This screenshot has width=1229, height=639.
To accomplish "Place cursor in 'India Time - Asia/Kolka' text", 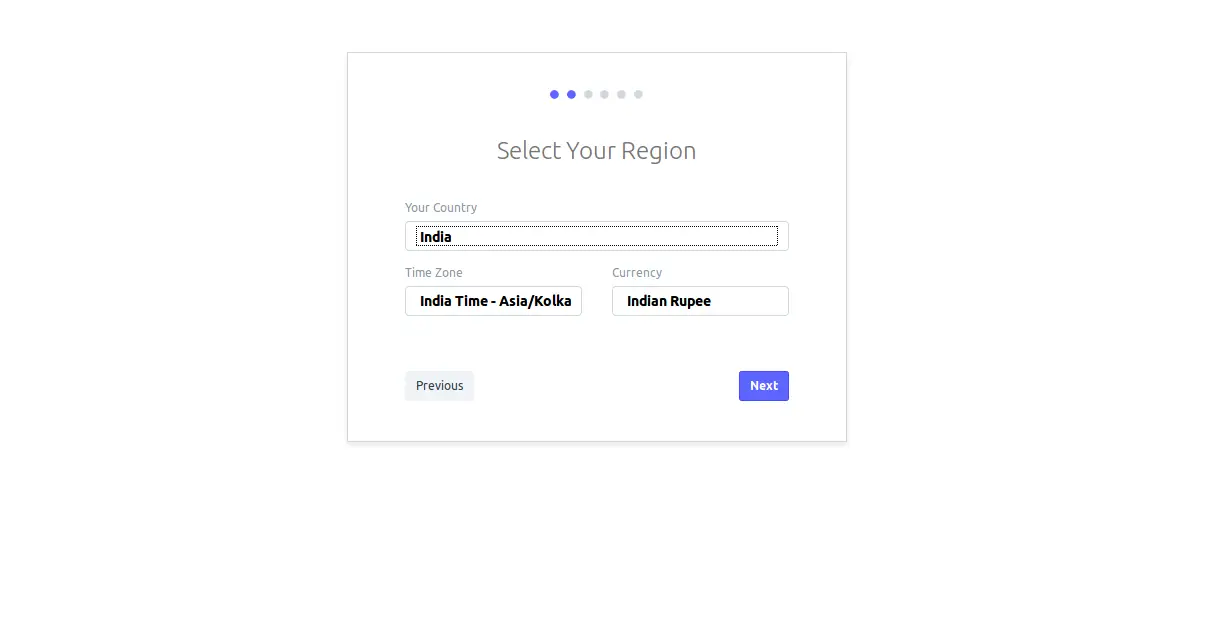I will (x=496, y=301).
